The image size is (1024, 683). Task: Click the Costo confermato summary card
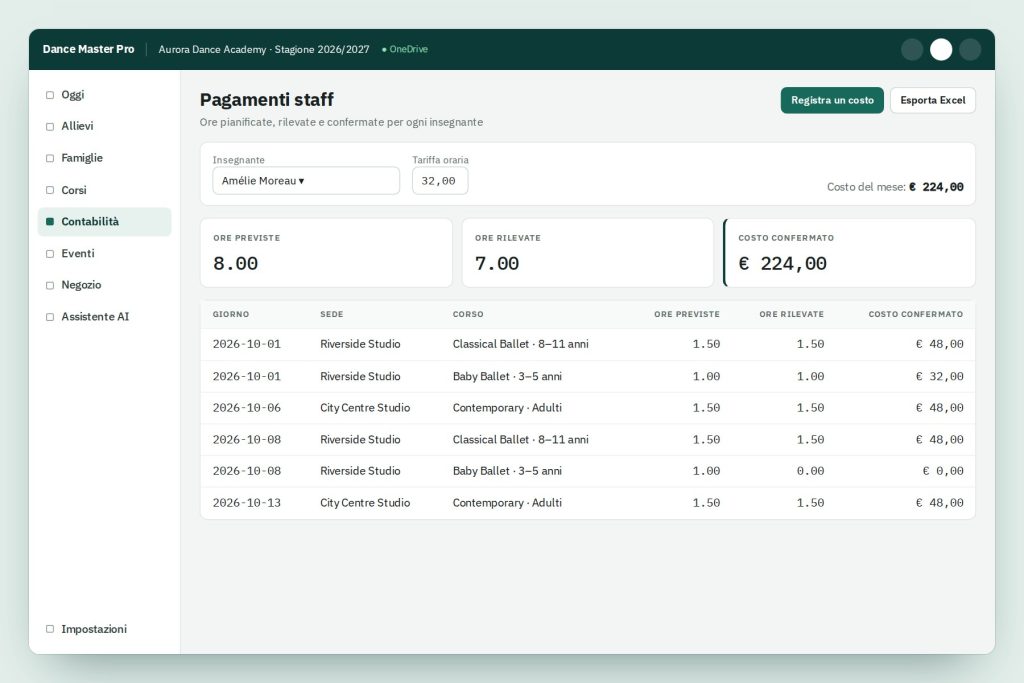pos(850,253)
